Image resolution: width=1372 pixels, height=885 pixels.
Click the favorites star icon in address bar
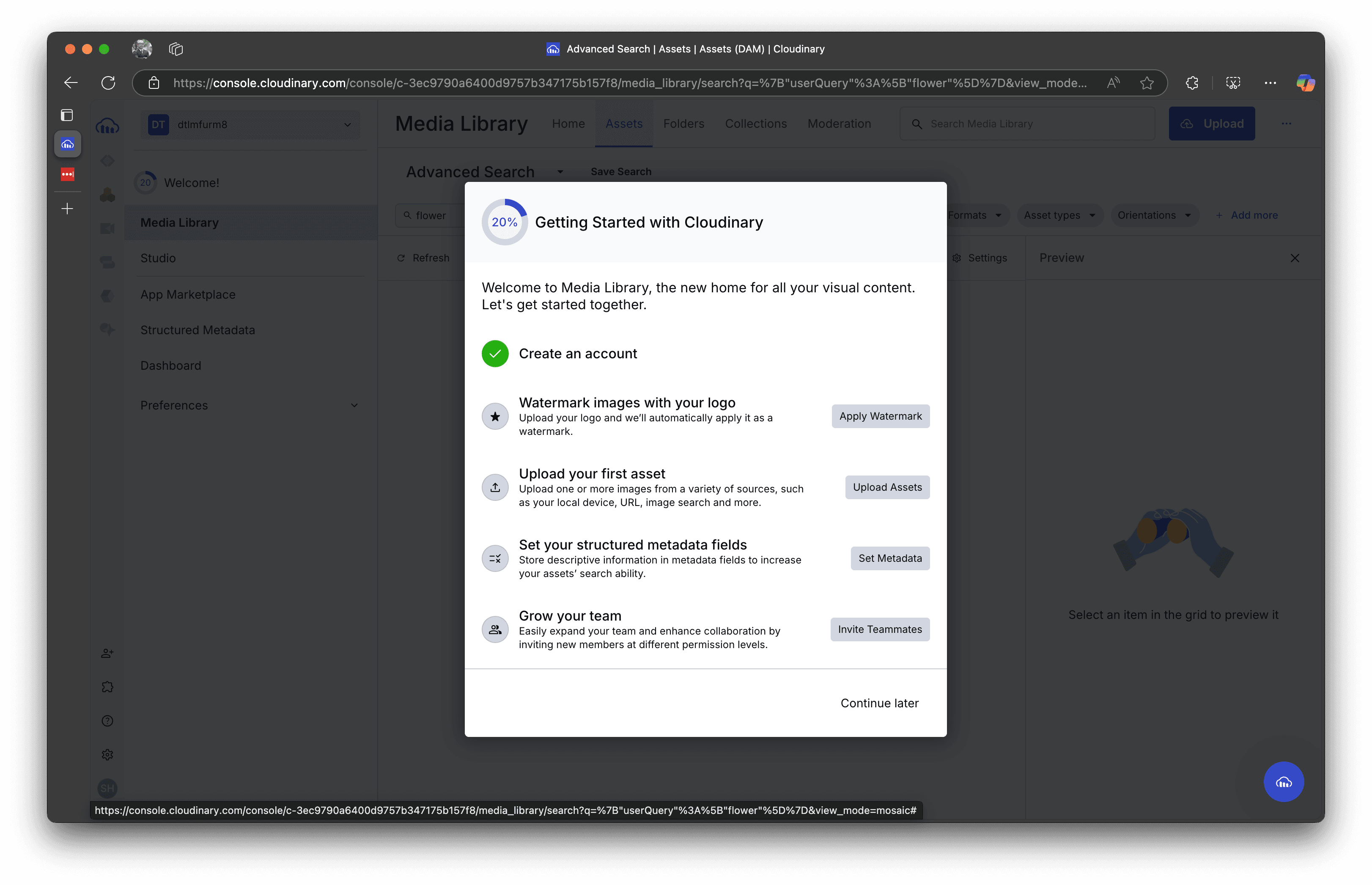click(1147, 83)
